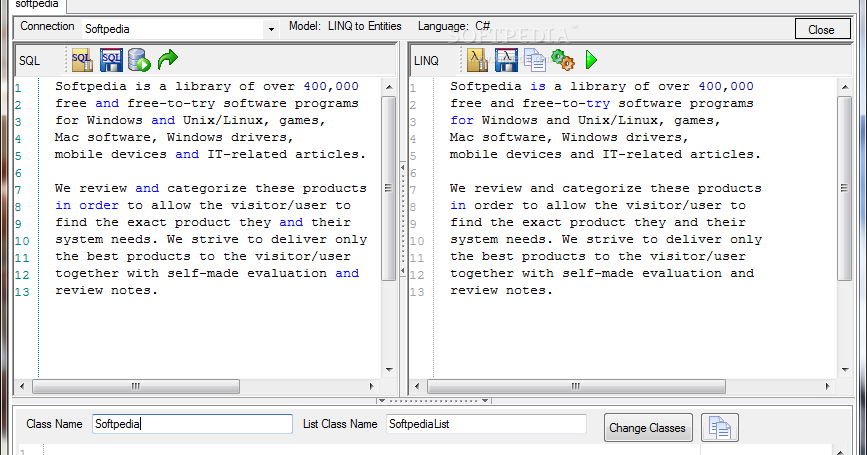Viewport: 867px width, 455px height.
Task: Click 'review notes.' in SQL editor
Action: point(106,290)
